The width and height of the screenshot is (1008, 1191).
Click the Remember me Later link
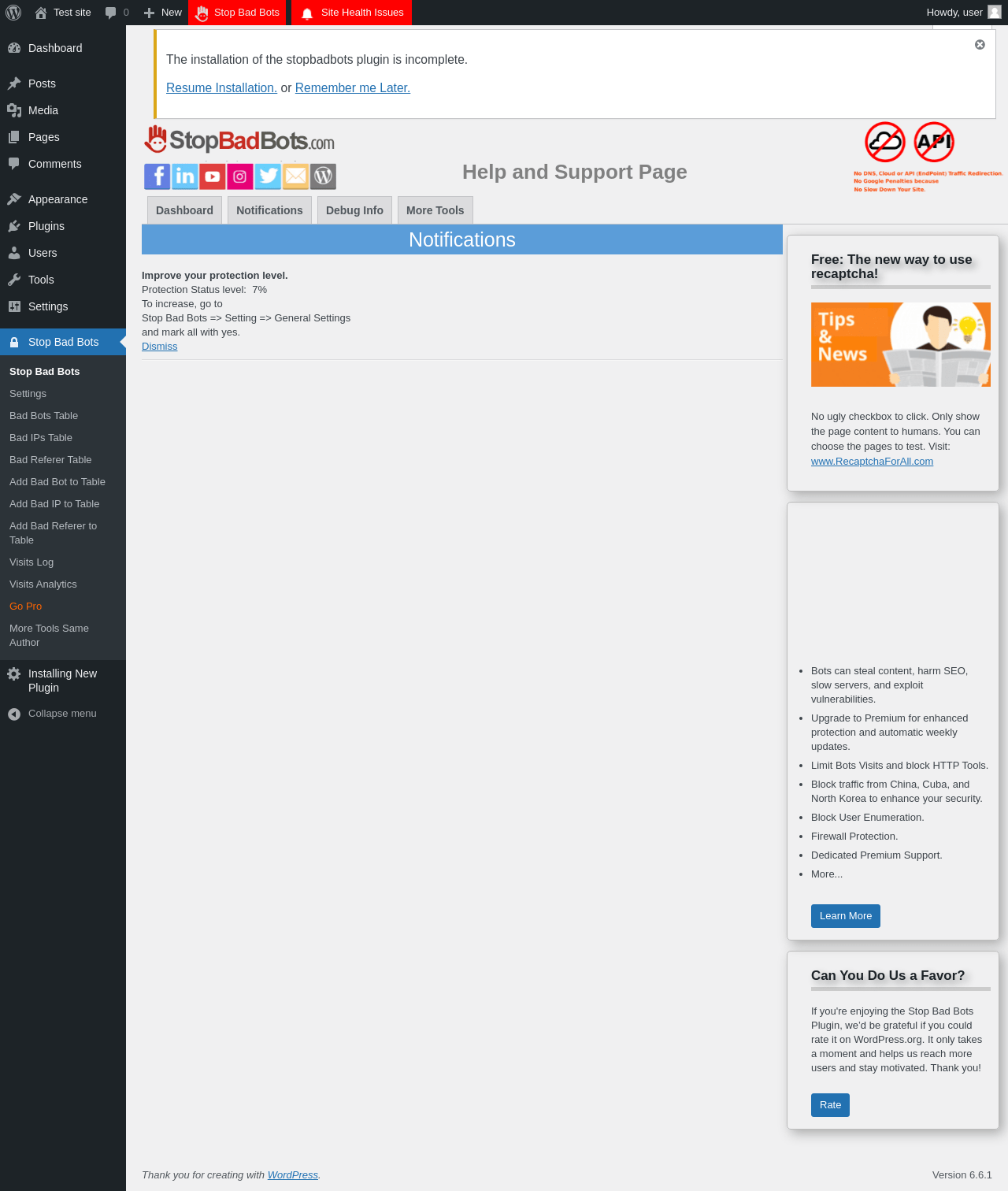point(353,88)
